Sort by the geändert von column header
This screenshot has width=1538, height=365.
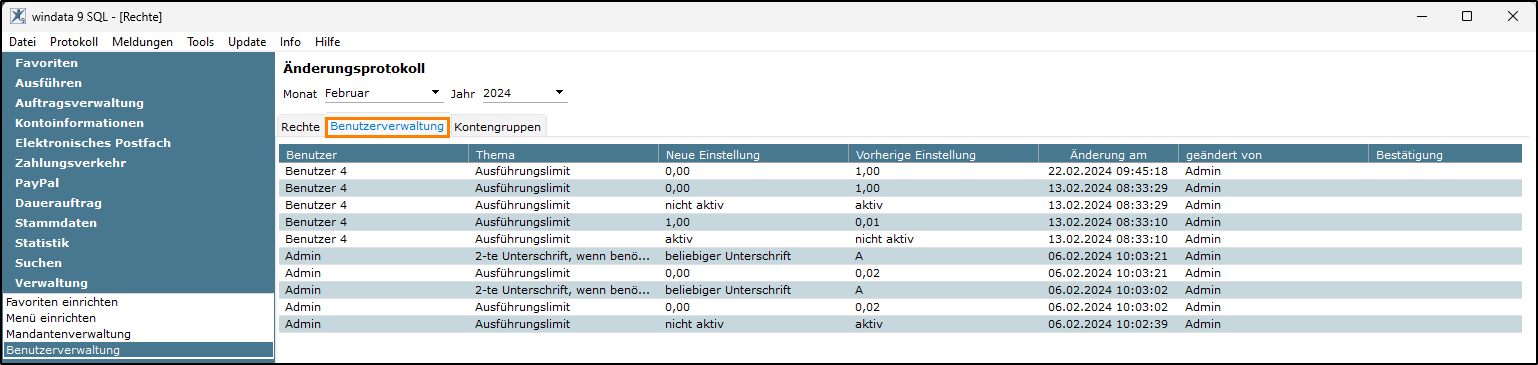coord(1273,155)
